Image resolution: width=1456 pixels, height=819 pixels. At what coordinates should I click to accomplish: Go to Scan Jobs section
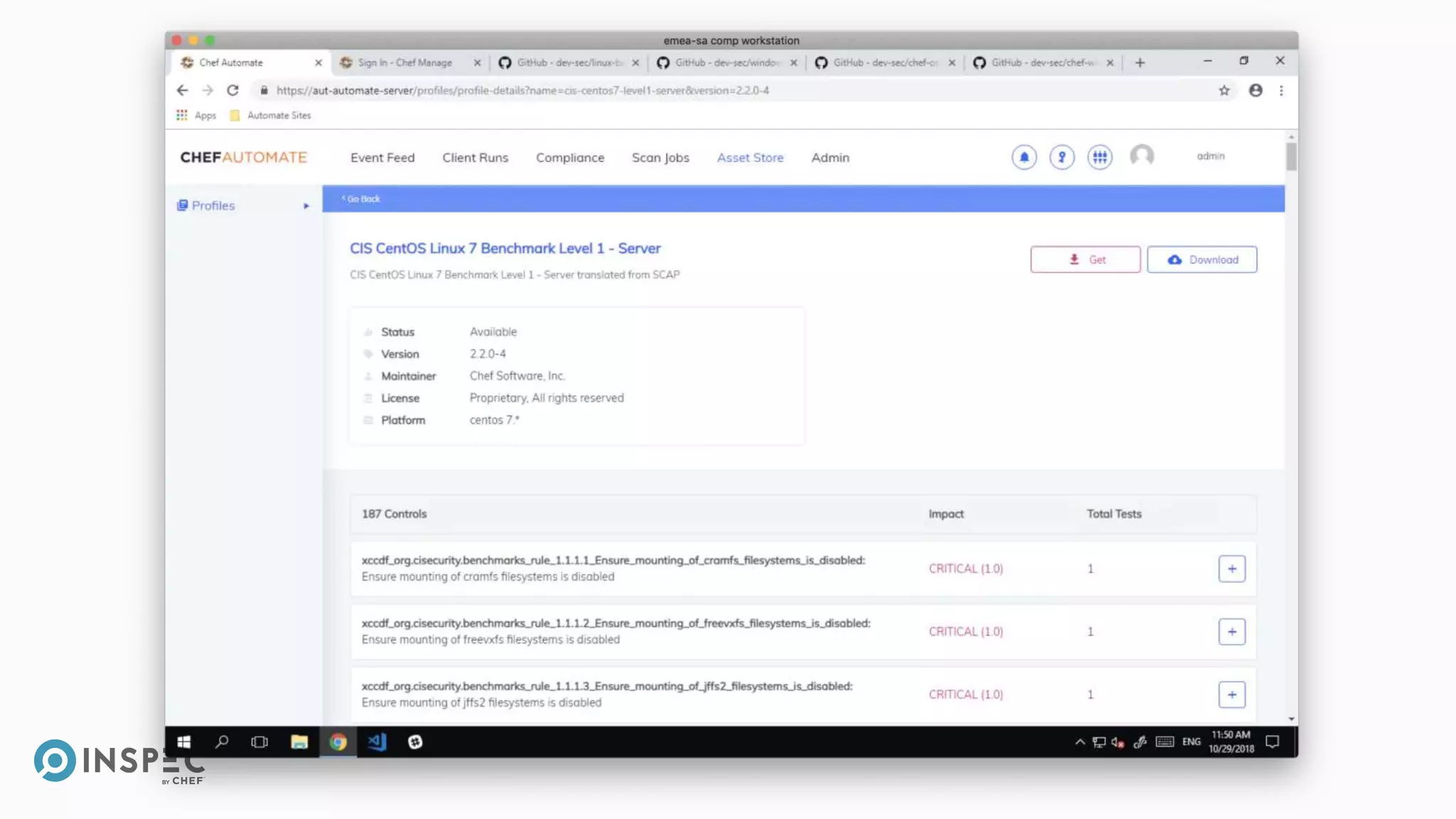point(660,158)
